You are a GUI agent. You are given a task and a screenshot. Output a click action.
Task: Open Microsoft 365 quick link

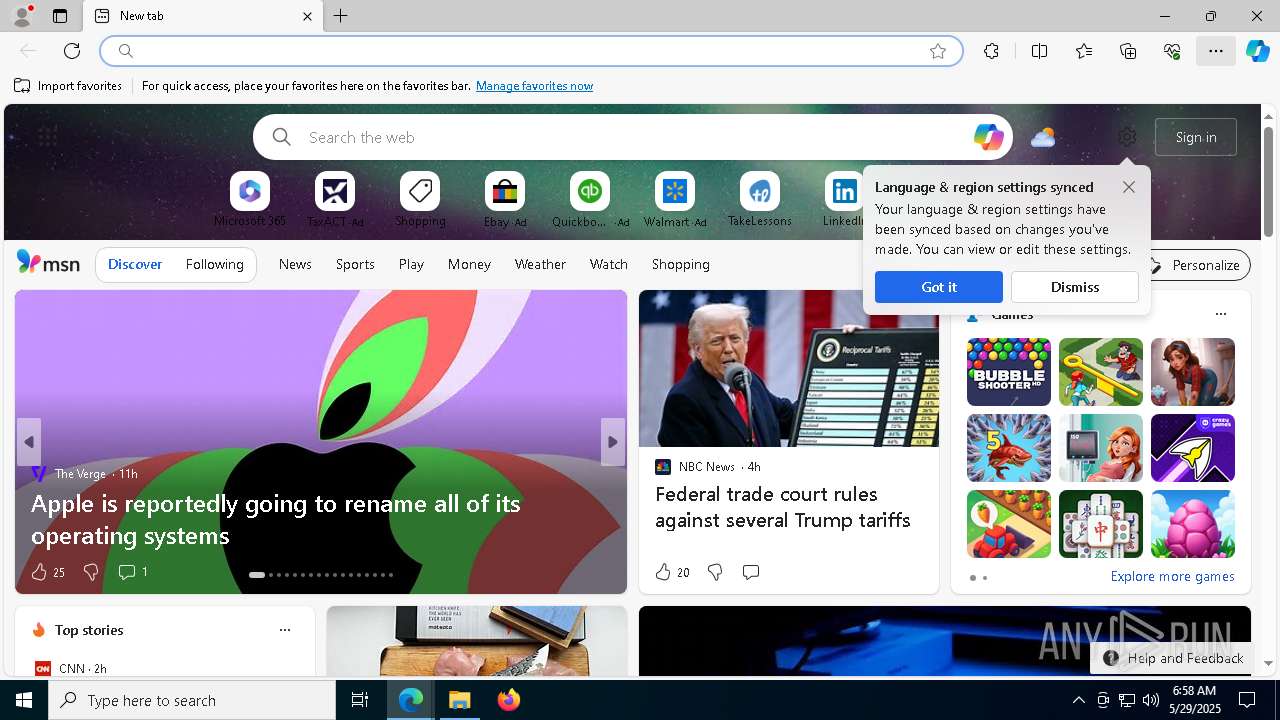click(250, 200)
